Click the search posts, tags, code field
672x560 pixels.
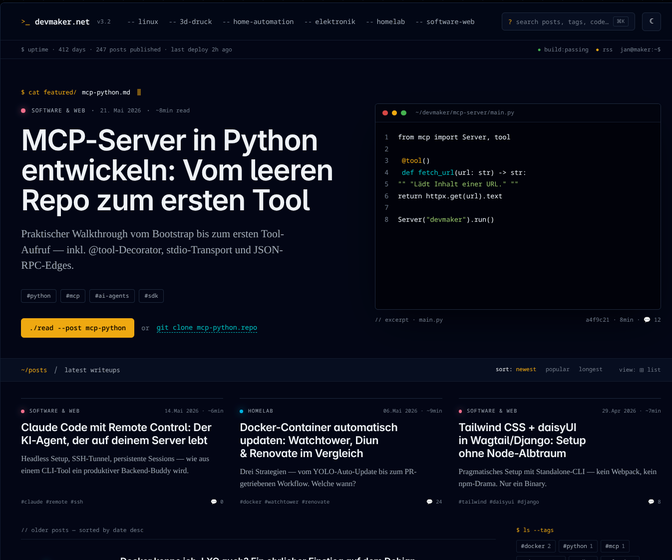pos(568,21)
